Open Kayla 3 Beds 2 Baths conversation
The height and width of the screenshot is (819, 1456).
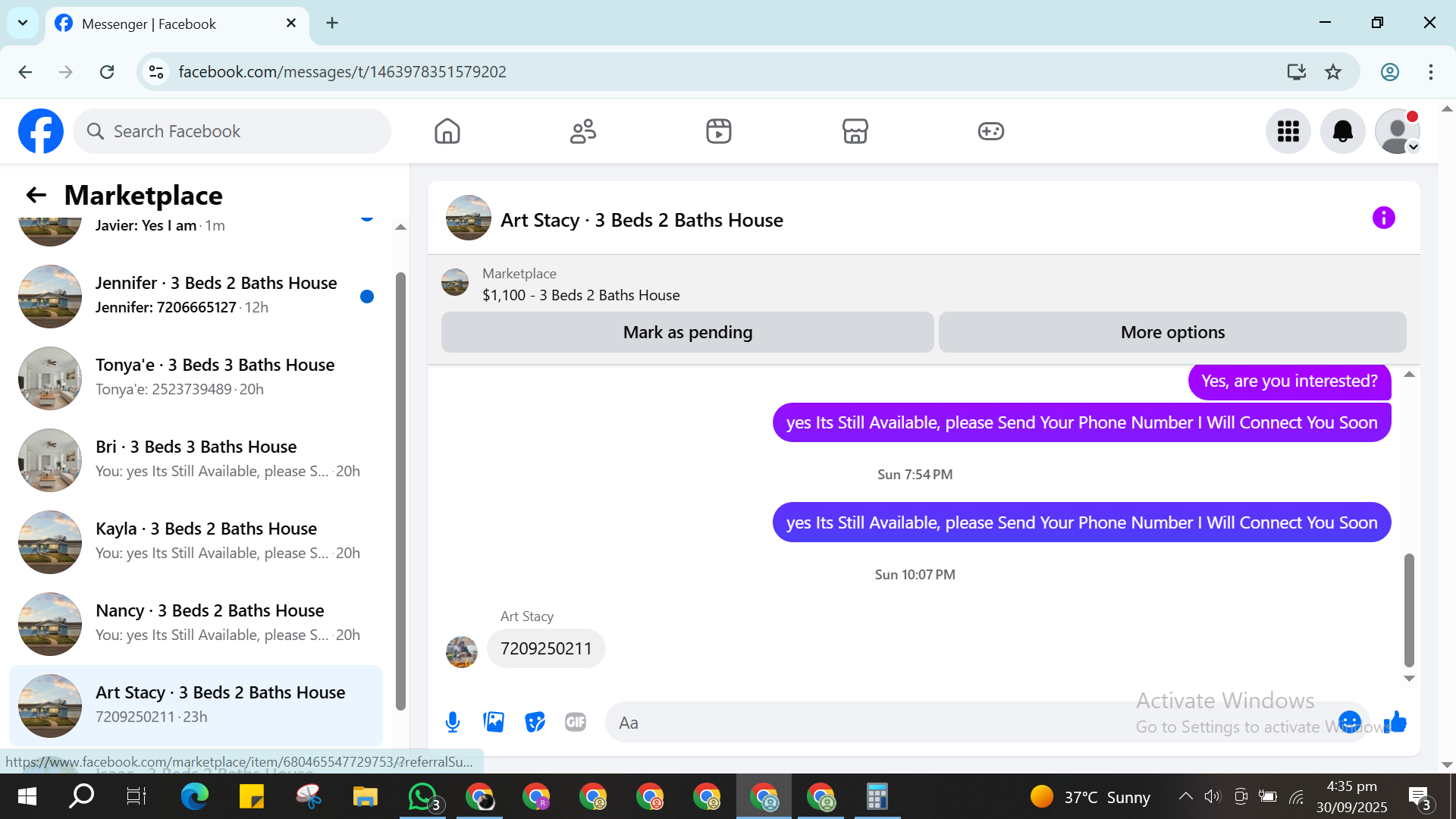coord(196,541)
